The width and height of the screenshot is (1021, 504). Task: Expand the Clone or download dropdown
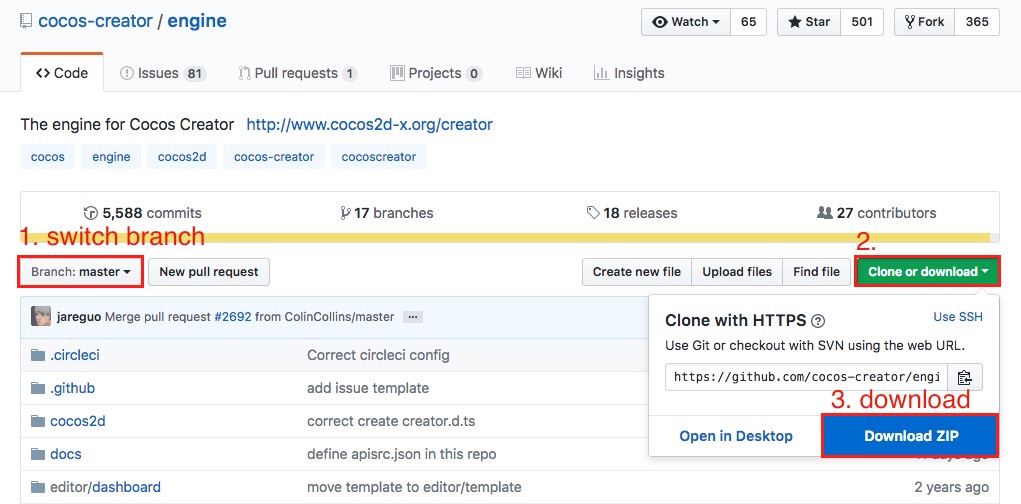click(928, 272)
